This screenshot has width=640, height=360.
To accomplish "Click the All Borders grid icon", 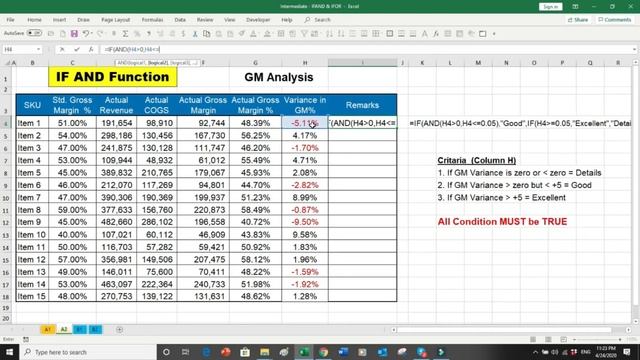I will [376, 34].
